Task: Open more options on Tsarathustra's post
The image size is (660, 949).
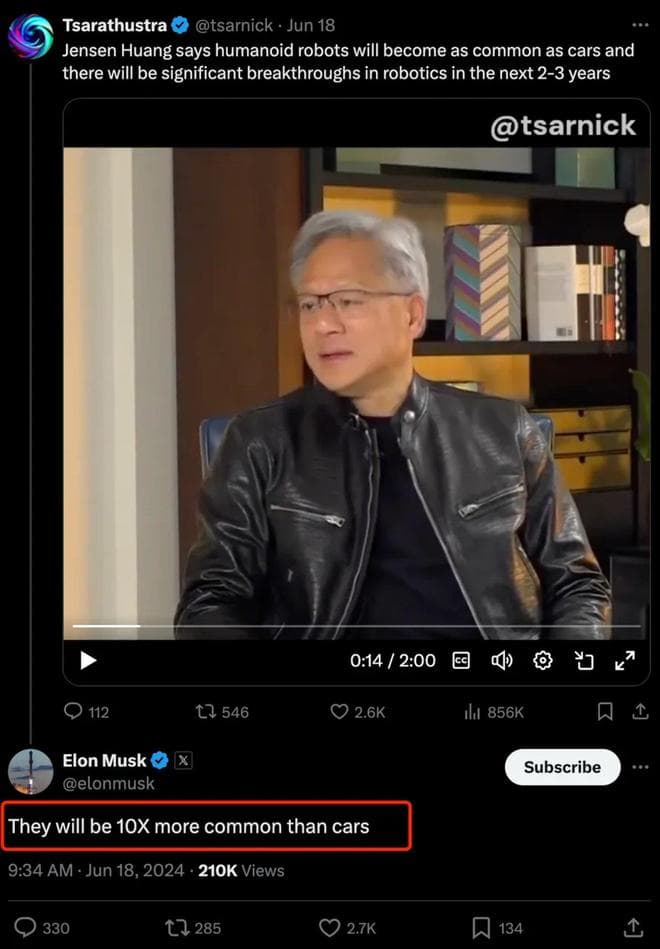Action: tap(640, 25)
